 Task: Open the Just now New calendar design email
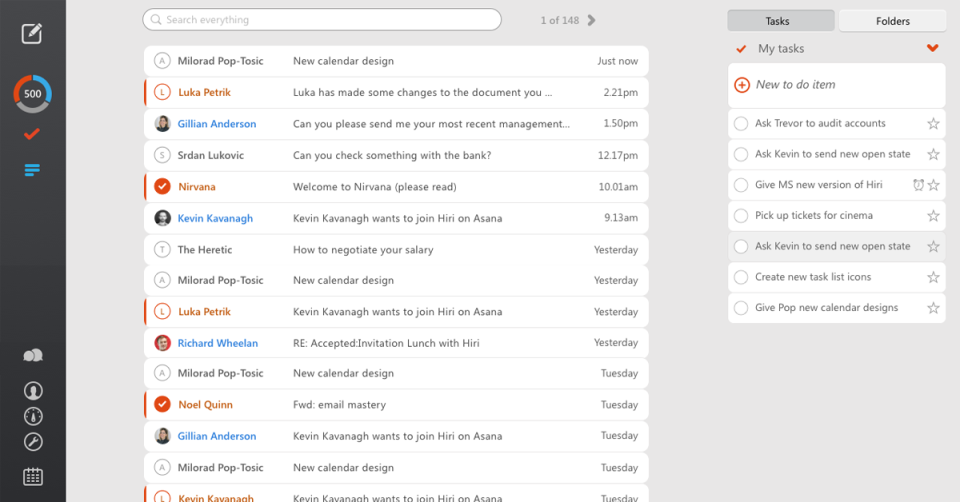click(396, 61)
